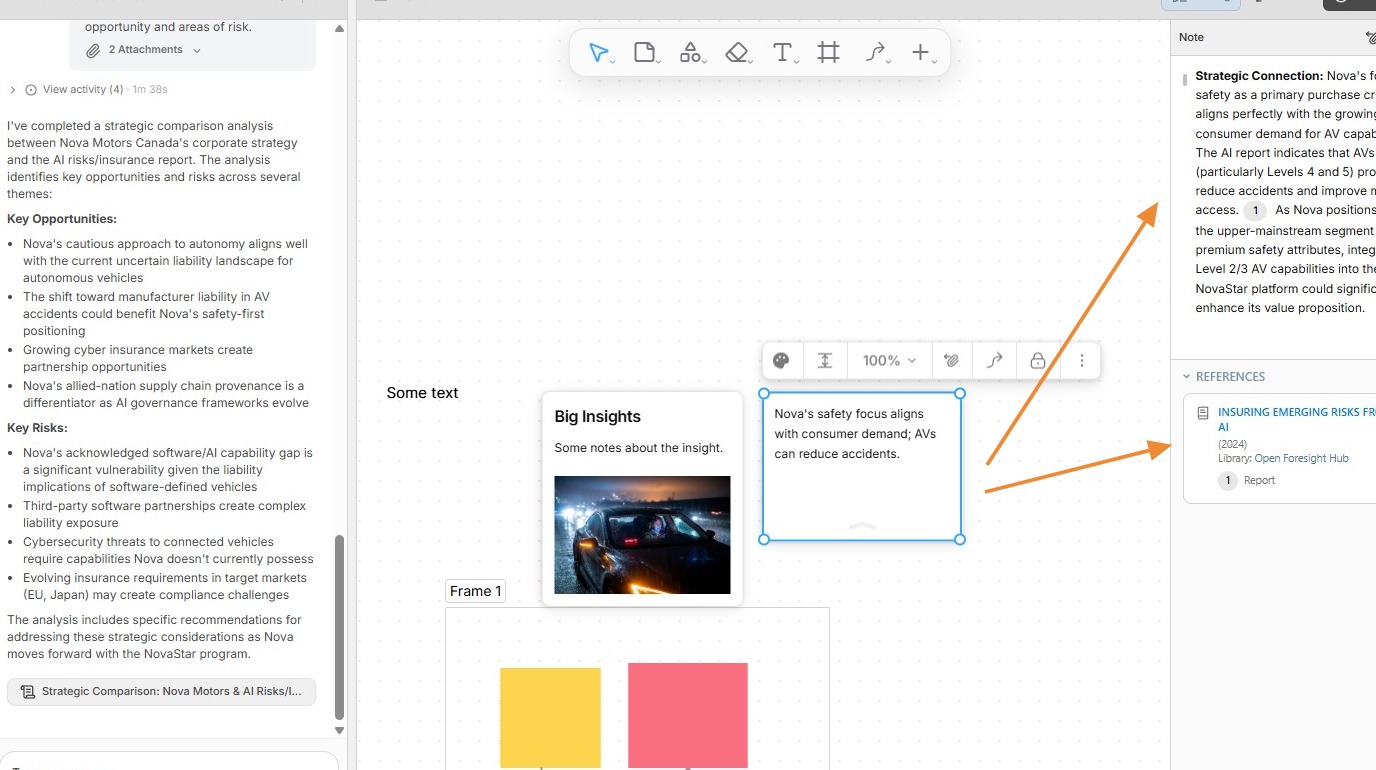This screenshot has width=1376, height=770.
Task: Click the auto-height fit icon
Action: (825, 361)
